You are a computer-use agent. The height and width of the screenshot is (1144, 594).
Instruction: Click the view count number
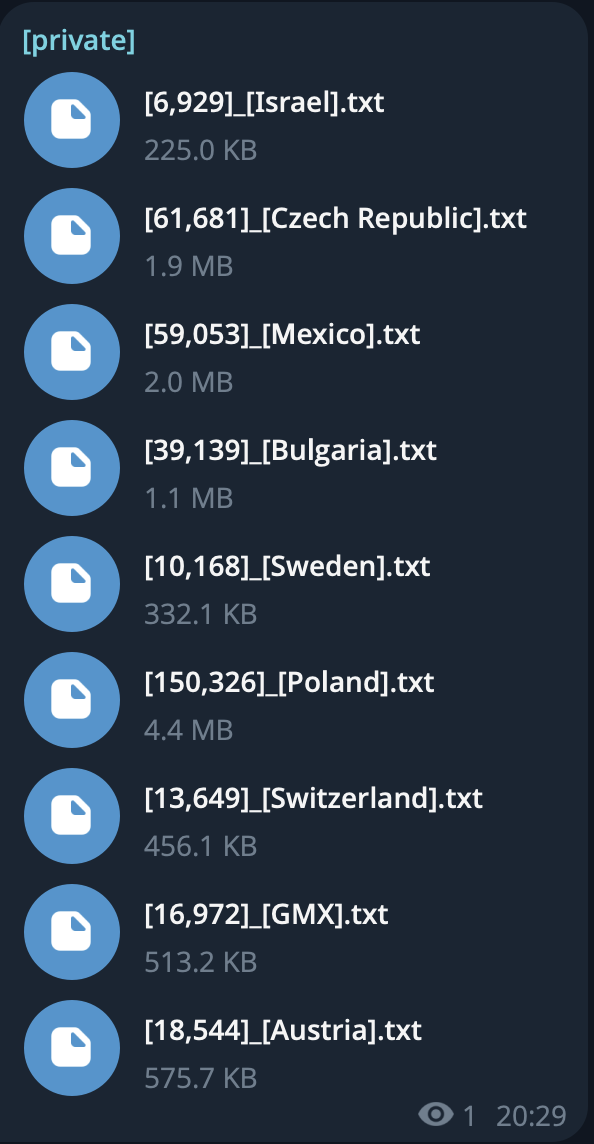(469, 1116)
